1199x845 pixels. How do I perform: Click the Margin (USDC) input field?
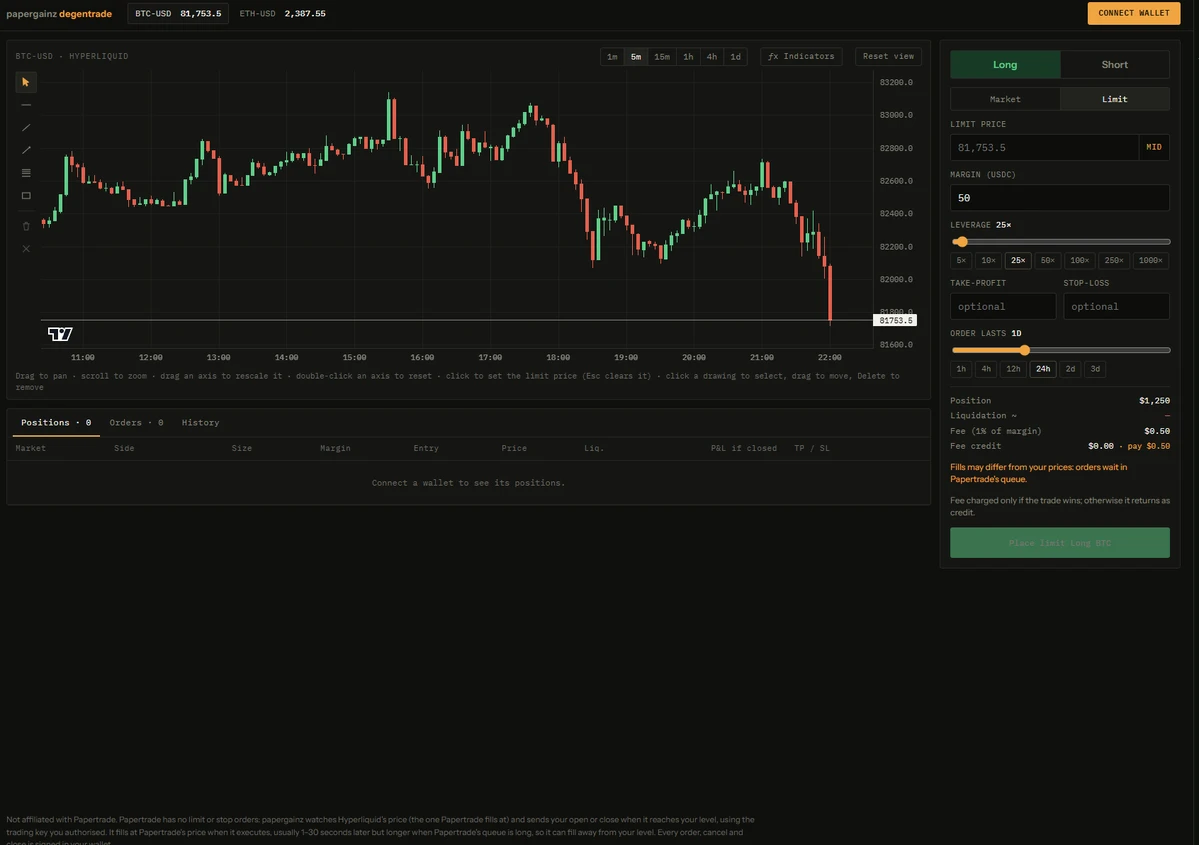[x=1060, y=198]
